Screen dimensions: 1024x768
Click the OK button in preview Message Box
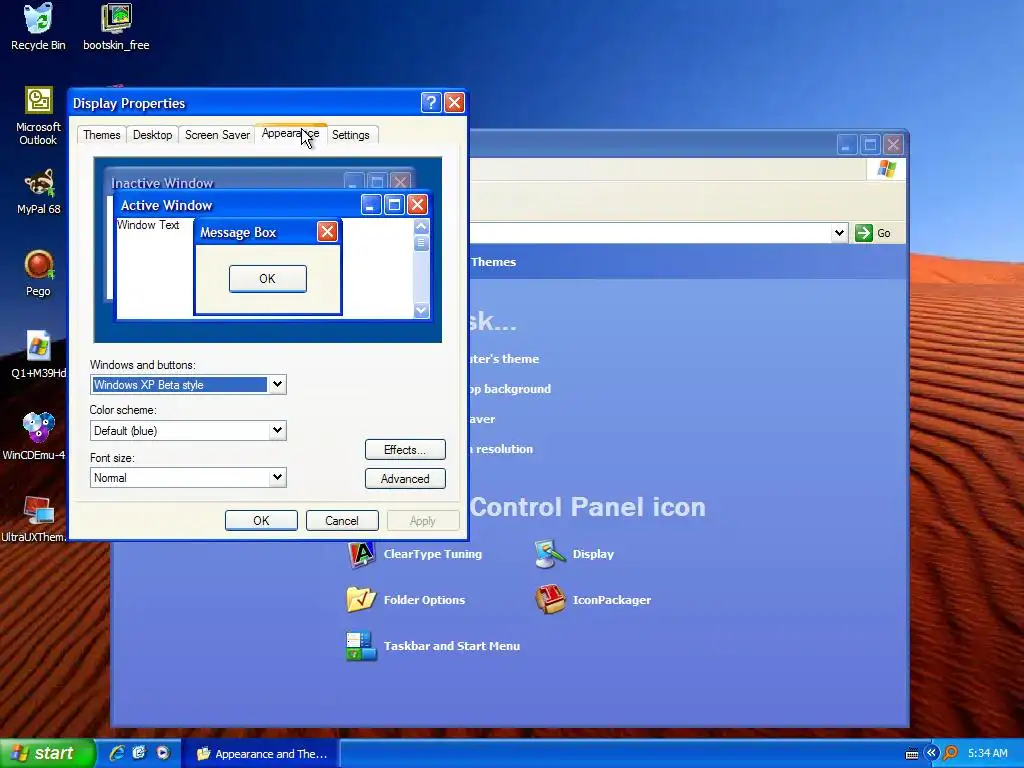[268, 279]
